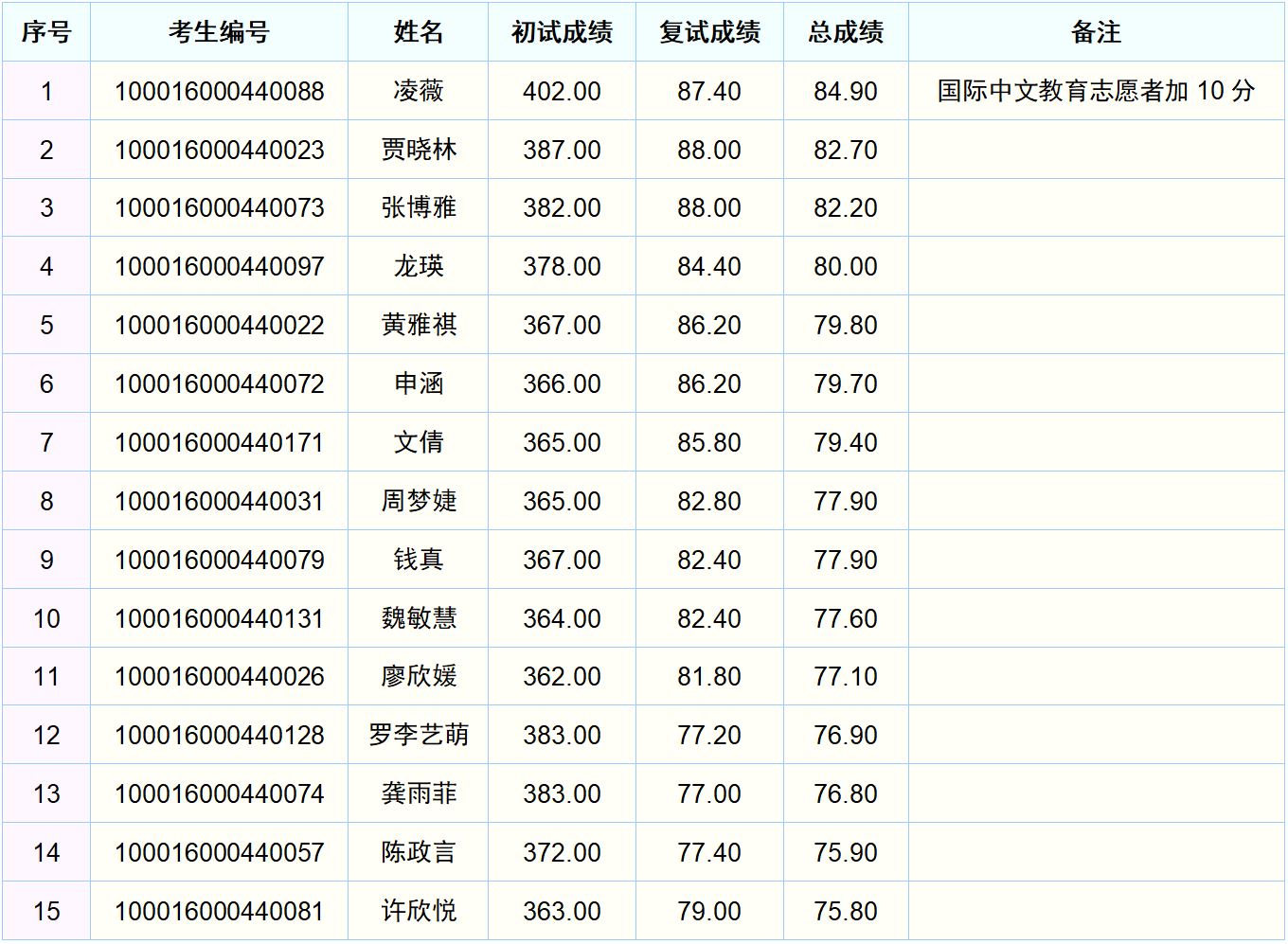Select 黄雅祺's retest score 86.20
Screen dimensions: 1288x944
709,326
